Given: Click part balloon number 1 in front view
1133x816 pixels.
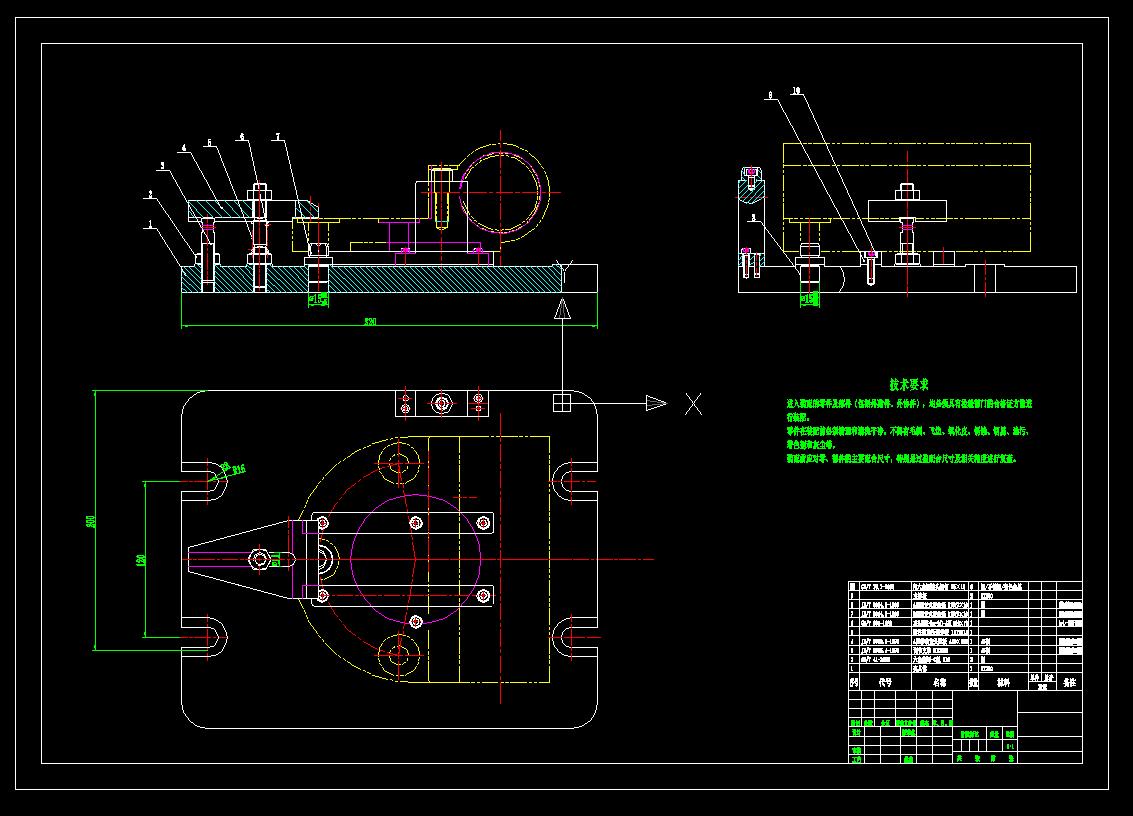Looking at the screenshot, I should point(150,225).
